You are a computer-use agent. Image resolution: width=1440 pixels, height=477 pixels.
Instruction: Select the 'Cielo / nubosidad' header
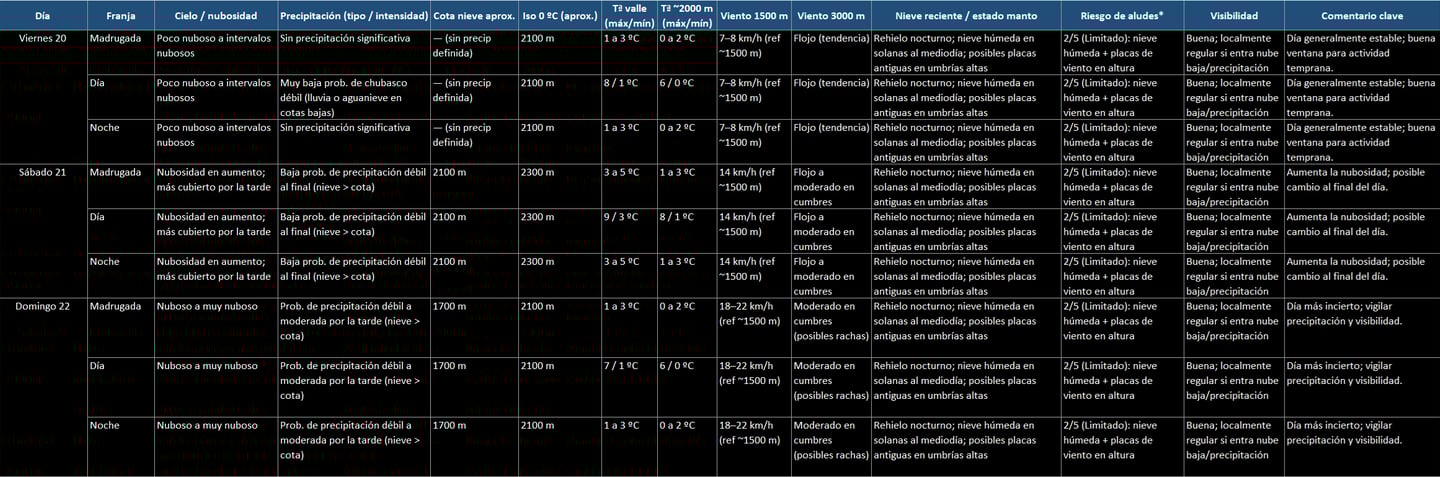215,16
